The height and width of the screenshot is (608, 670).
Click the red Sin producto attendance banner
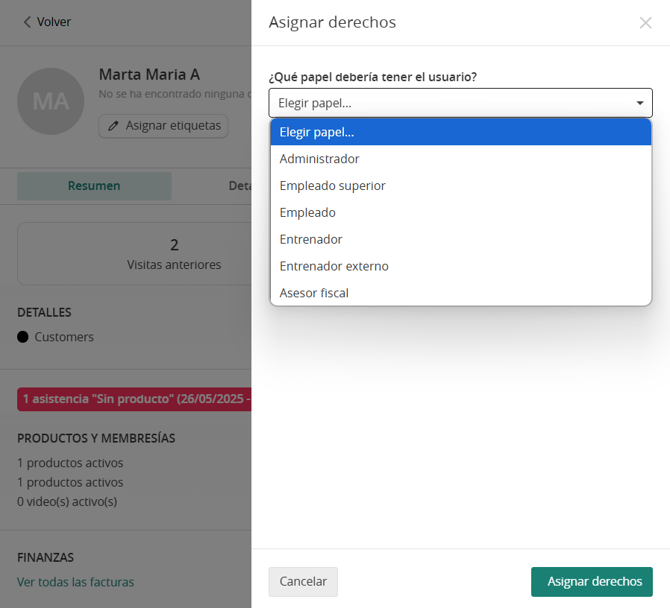pos(135,399)
